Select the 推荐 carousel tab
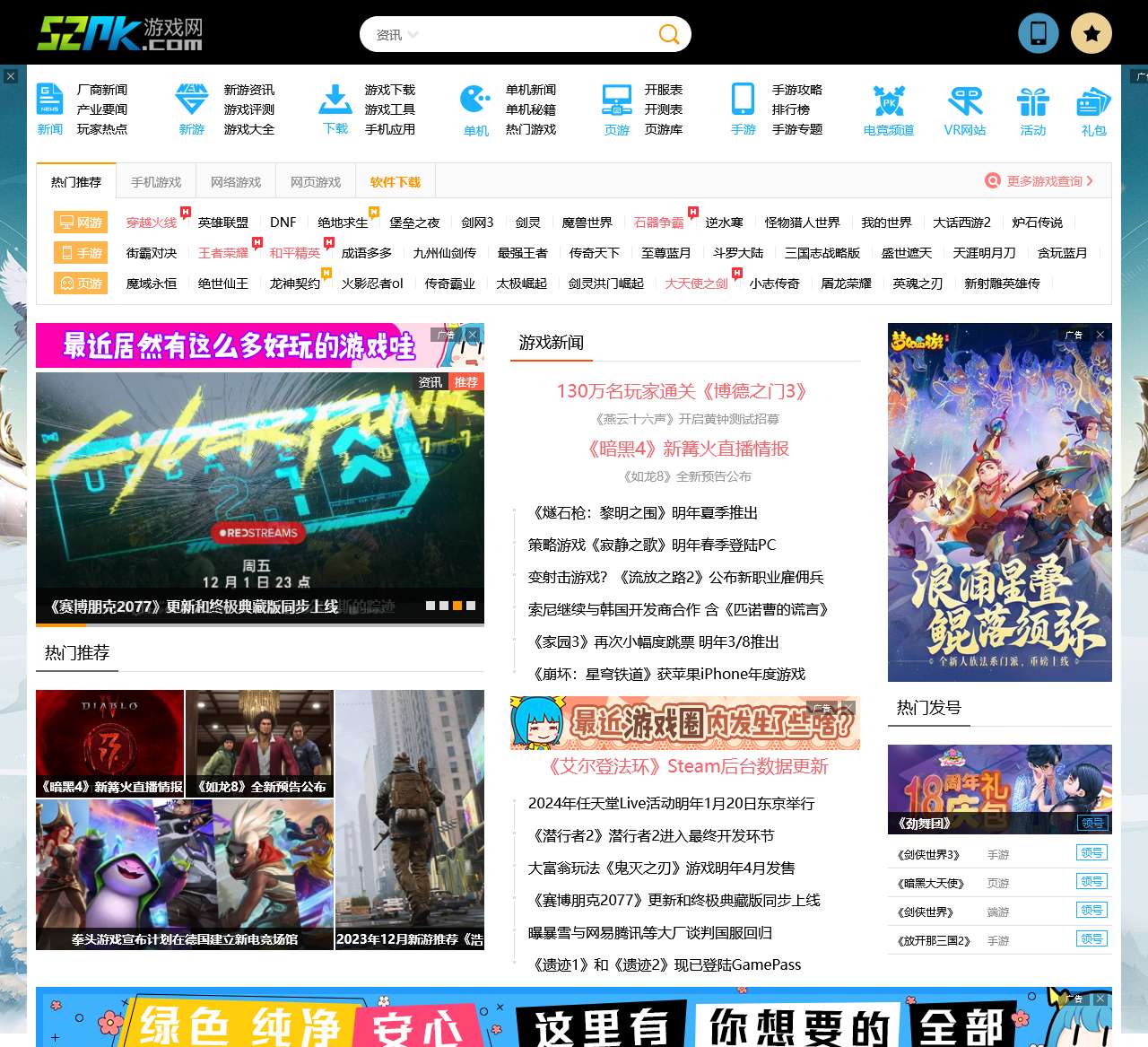The width and height of the screenshot is (1148, 1047). 466,382
